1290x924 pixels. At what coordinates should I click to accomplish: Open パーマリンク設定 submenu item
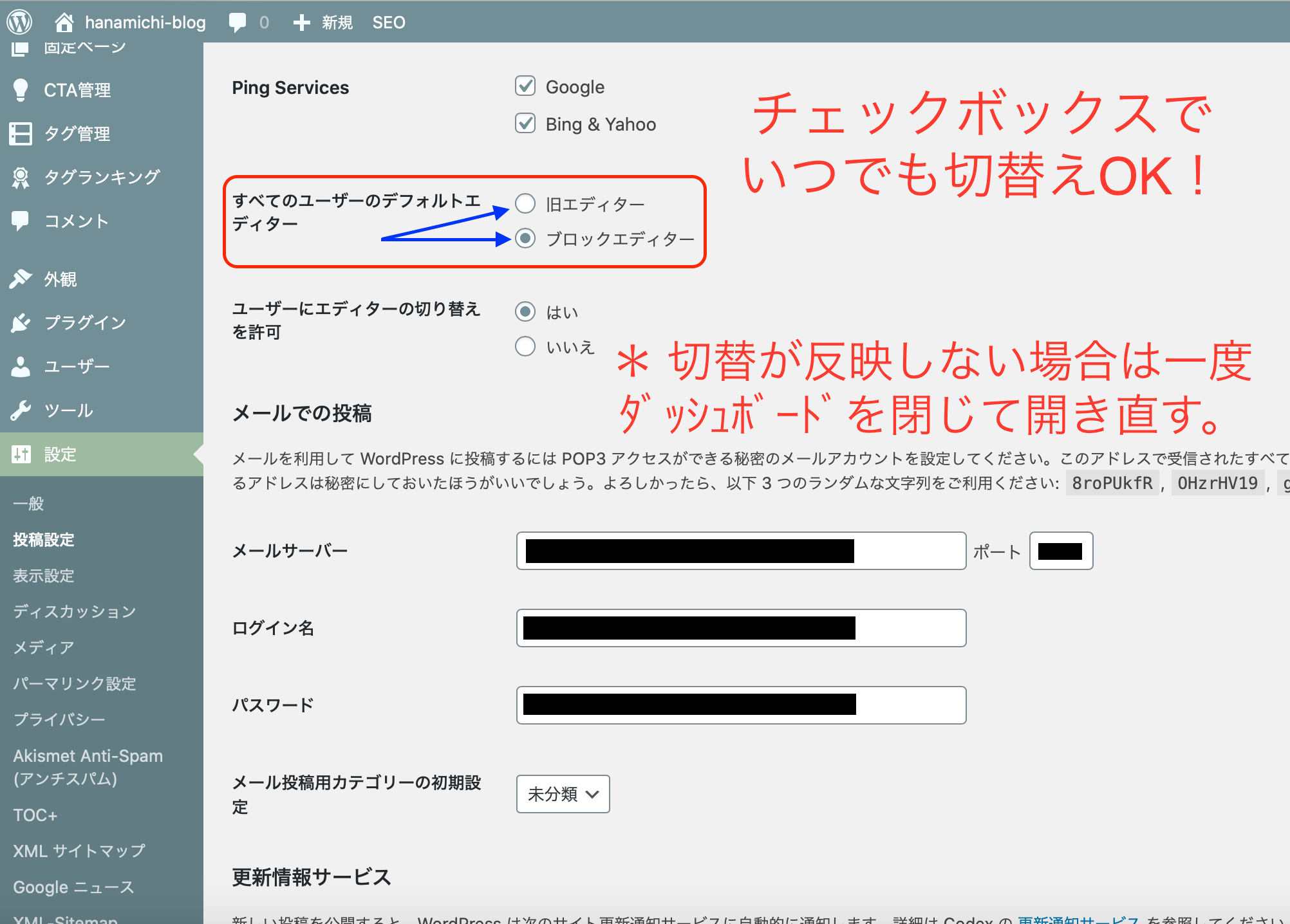tap(75, 683)
